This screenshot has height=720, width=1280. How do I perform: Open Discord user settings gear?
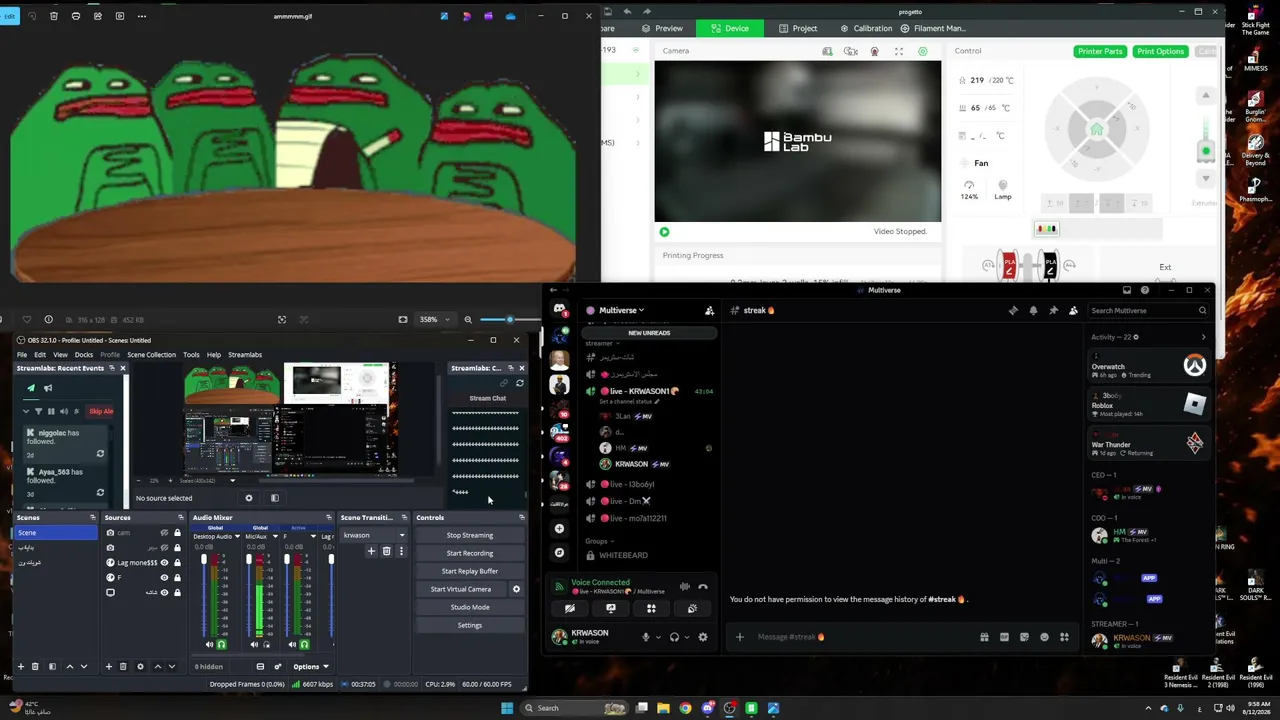tap(703, 637)
